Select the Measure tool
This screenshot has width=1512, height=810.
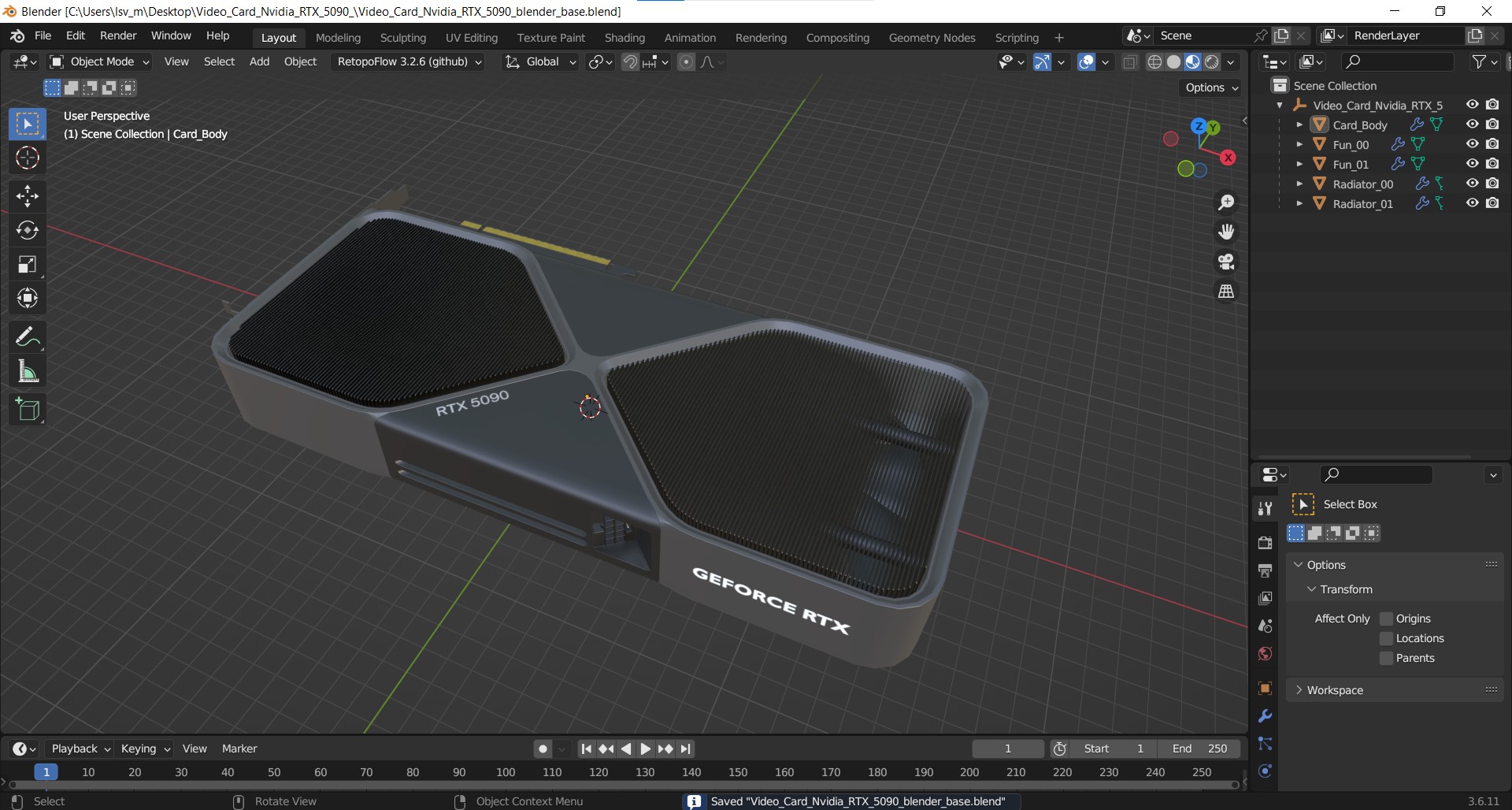[28, 372]
